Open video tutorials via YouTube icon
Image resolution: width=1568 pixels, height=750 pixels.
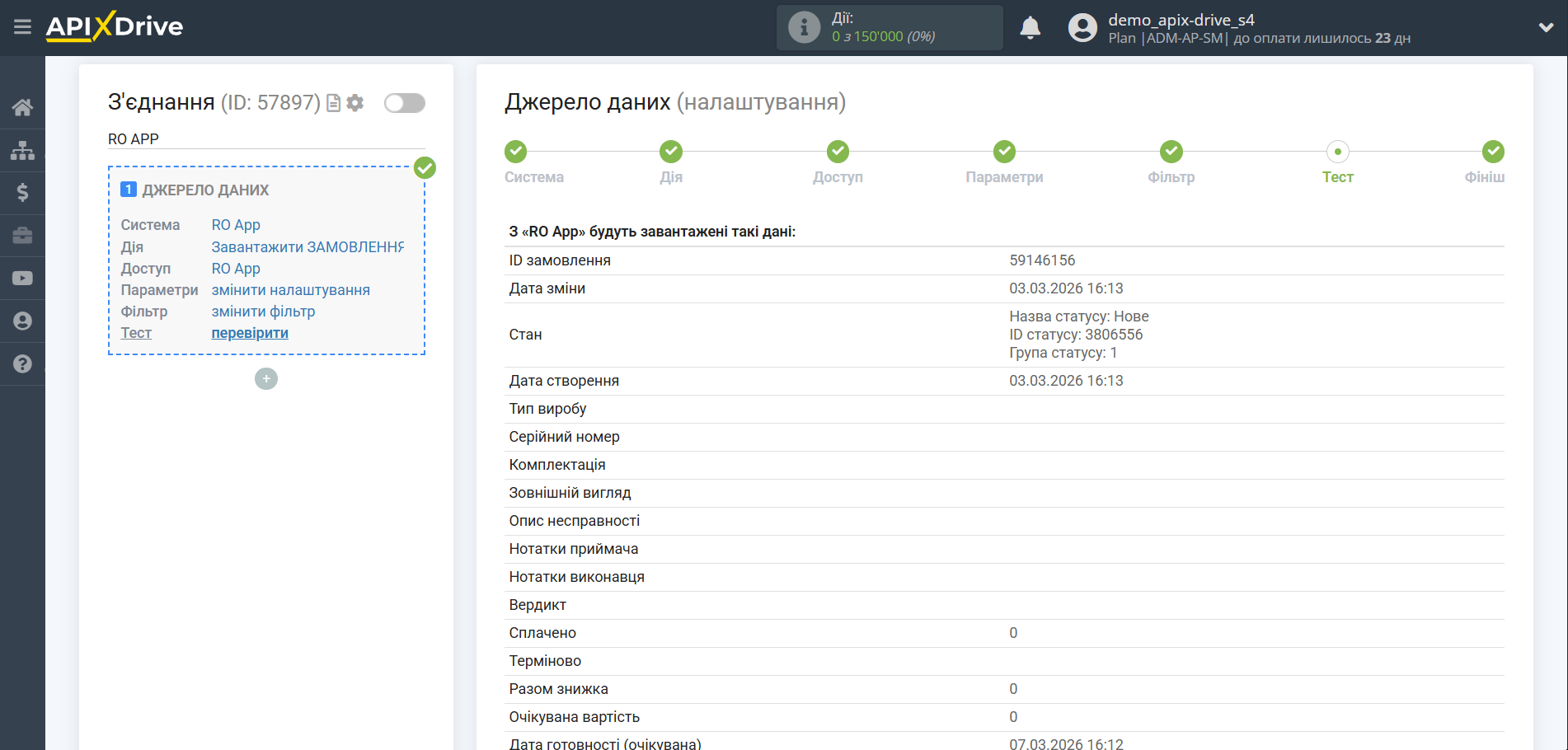(x=22, y=278)
